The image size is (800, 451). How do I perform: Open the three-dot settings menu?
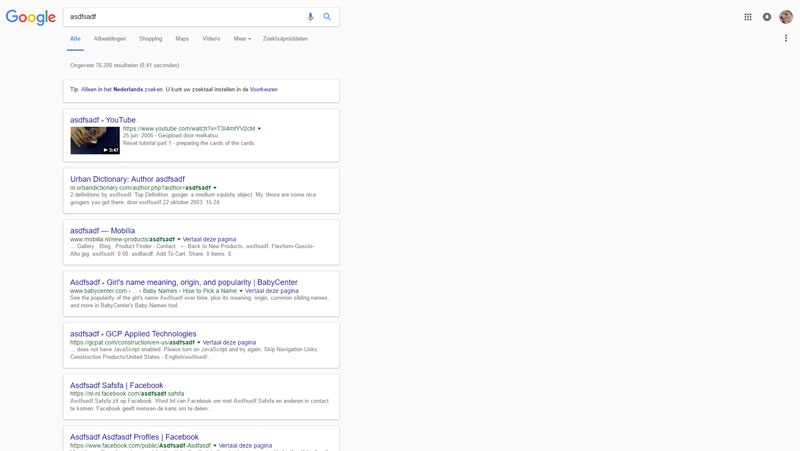(786, 38)
